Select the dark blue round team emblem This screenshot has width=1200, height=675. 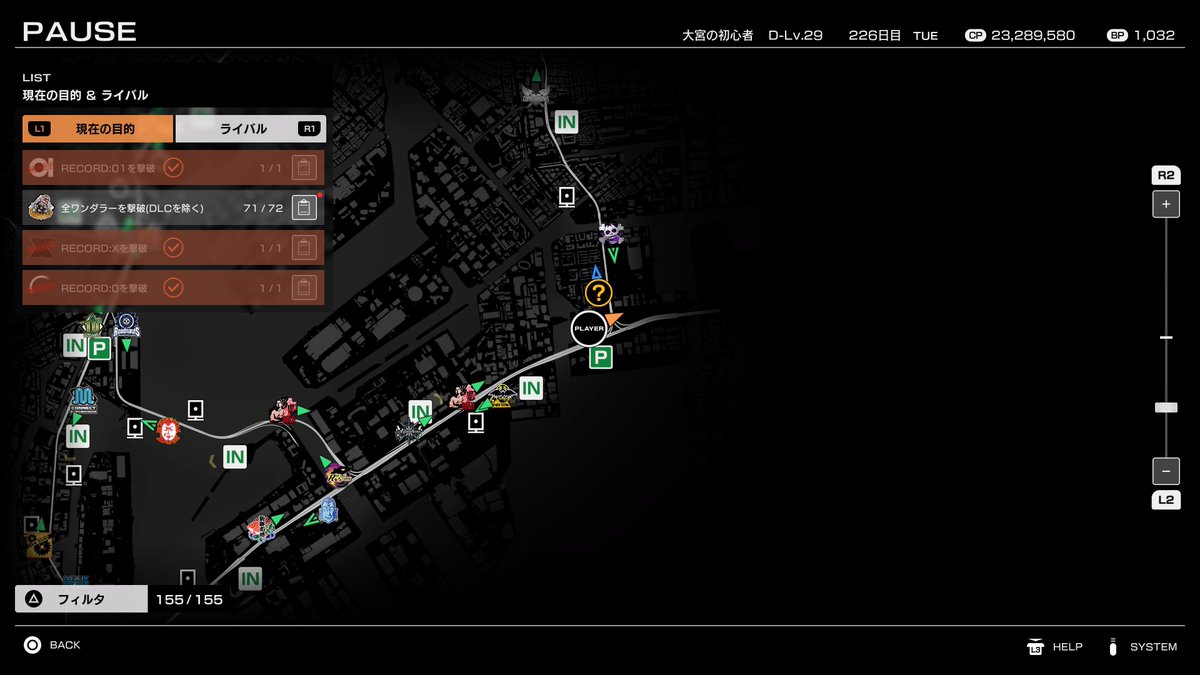(x=126, y=325)
